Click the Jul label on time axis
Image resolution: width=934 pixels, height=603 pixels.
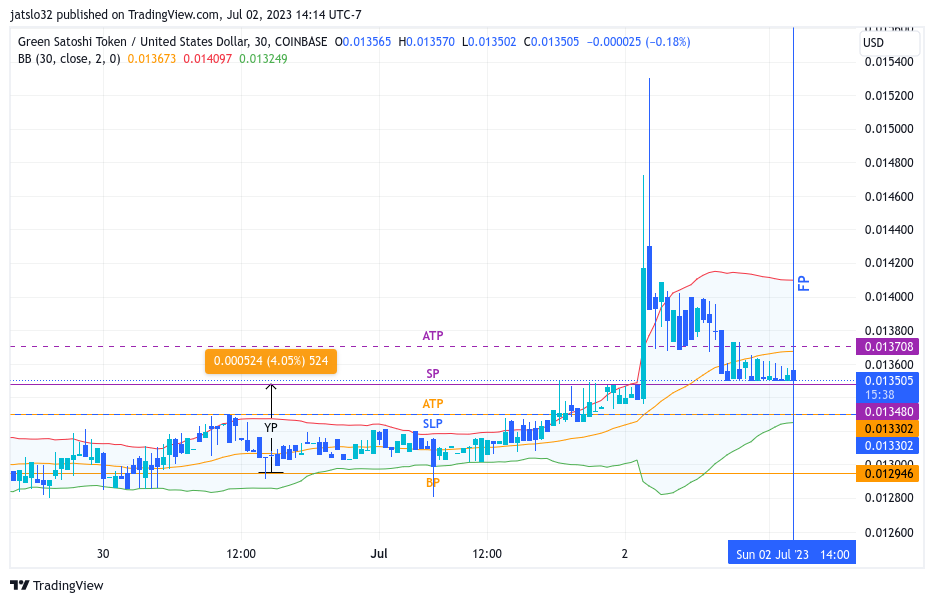pyautogui.click(x=379, y=554)
